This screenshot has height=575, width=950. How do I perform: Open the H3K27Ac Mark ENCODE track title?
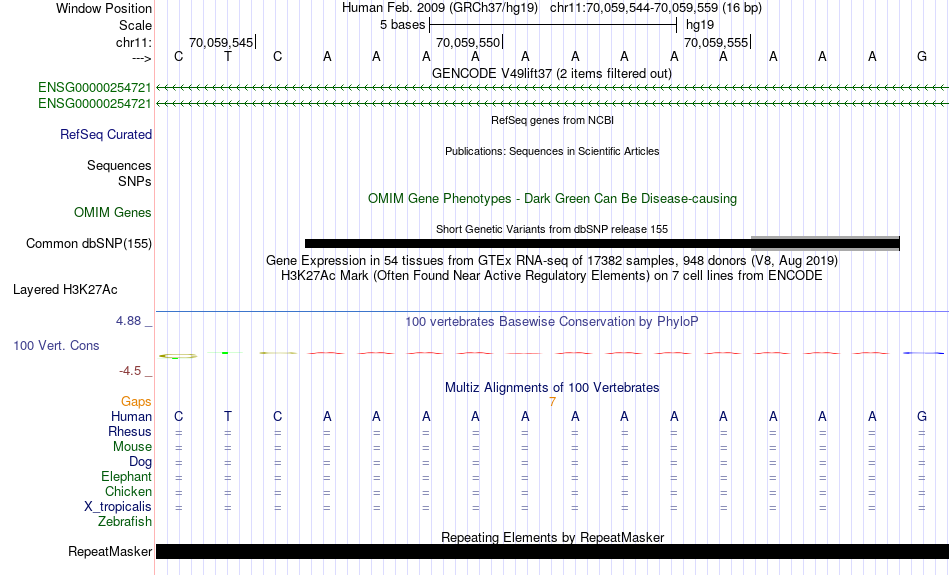(552, 276)
